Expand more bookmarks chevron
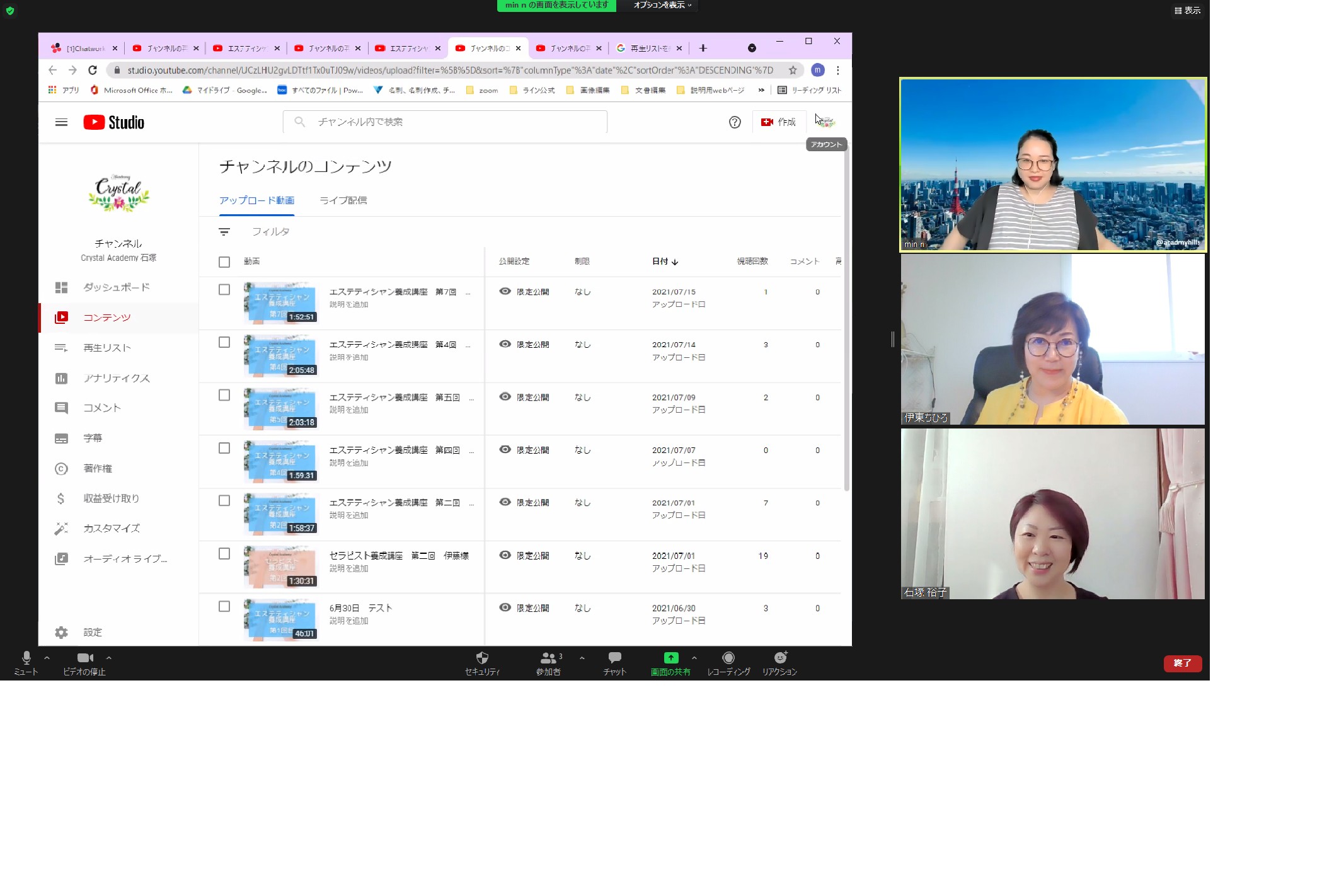The height and width of the screenshot is (896, 1322). 761,90
